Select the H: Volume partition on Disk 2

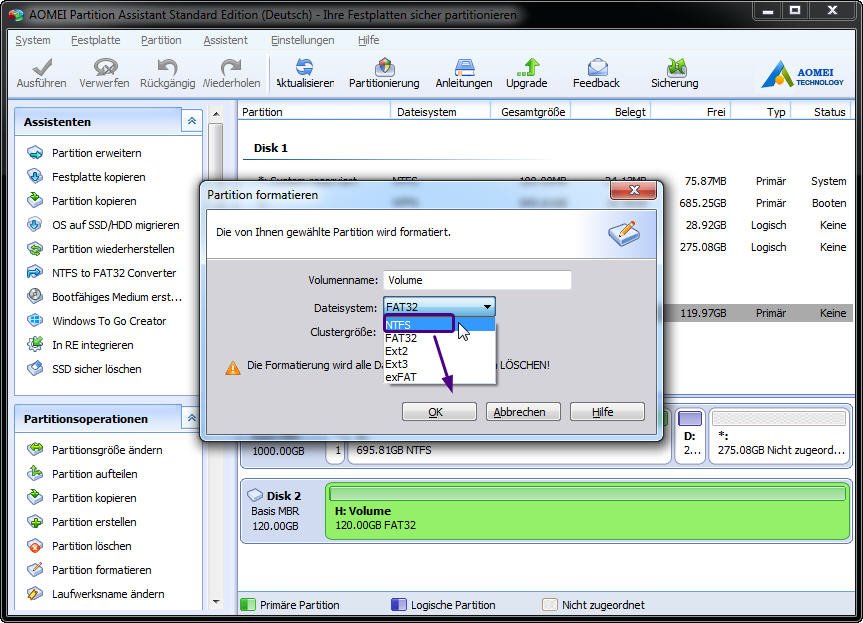point(588,512)
